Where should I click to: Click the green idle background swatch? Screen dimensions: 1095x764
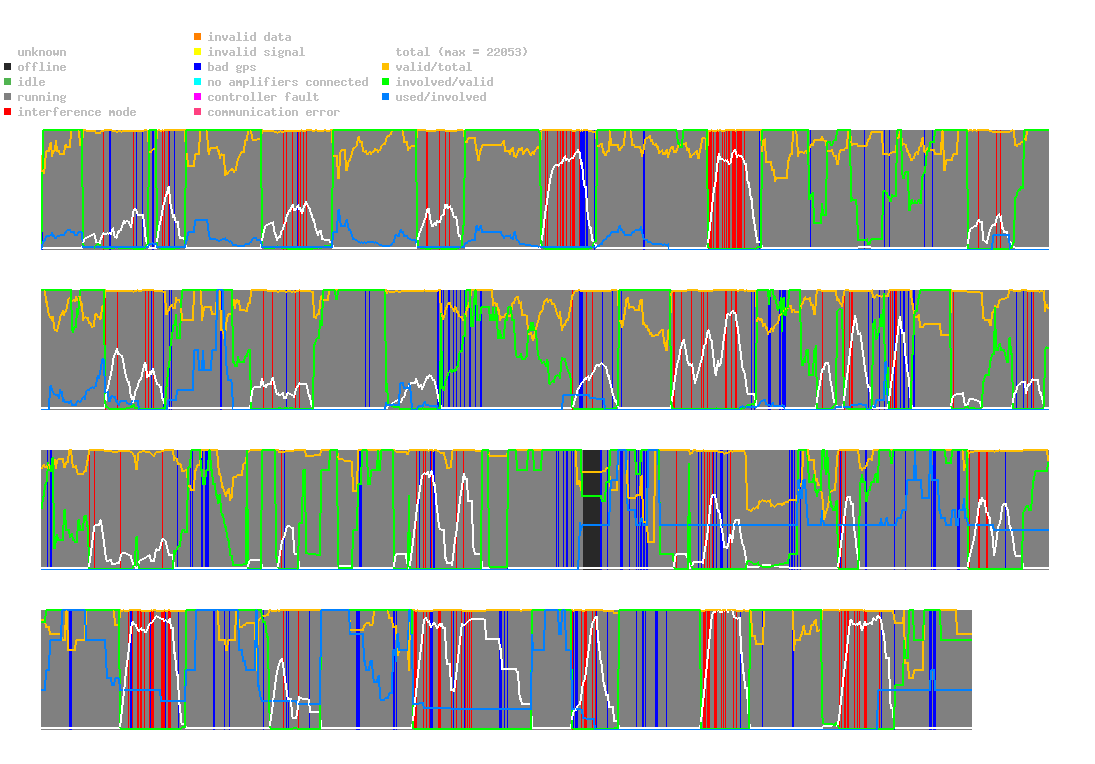point(8,82)
